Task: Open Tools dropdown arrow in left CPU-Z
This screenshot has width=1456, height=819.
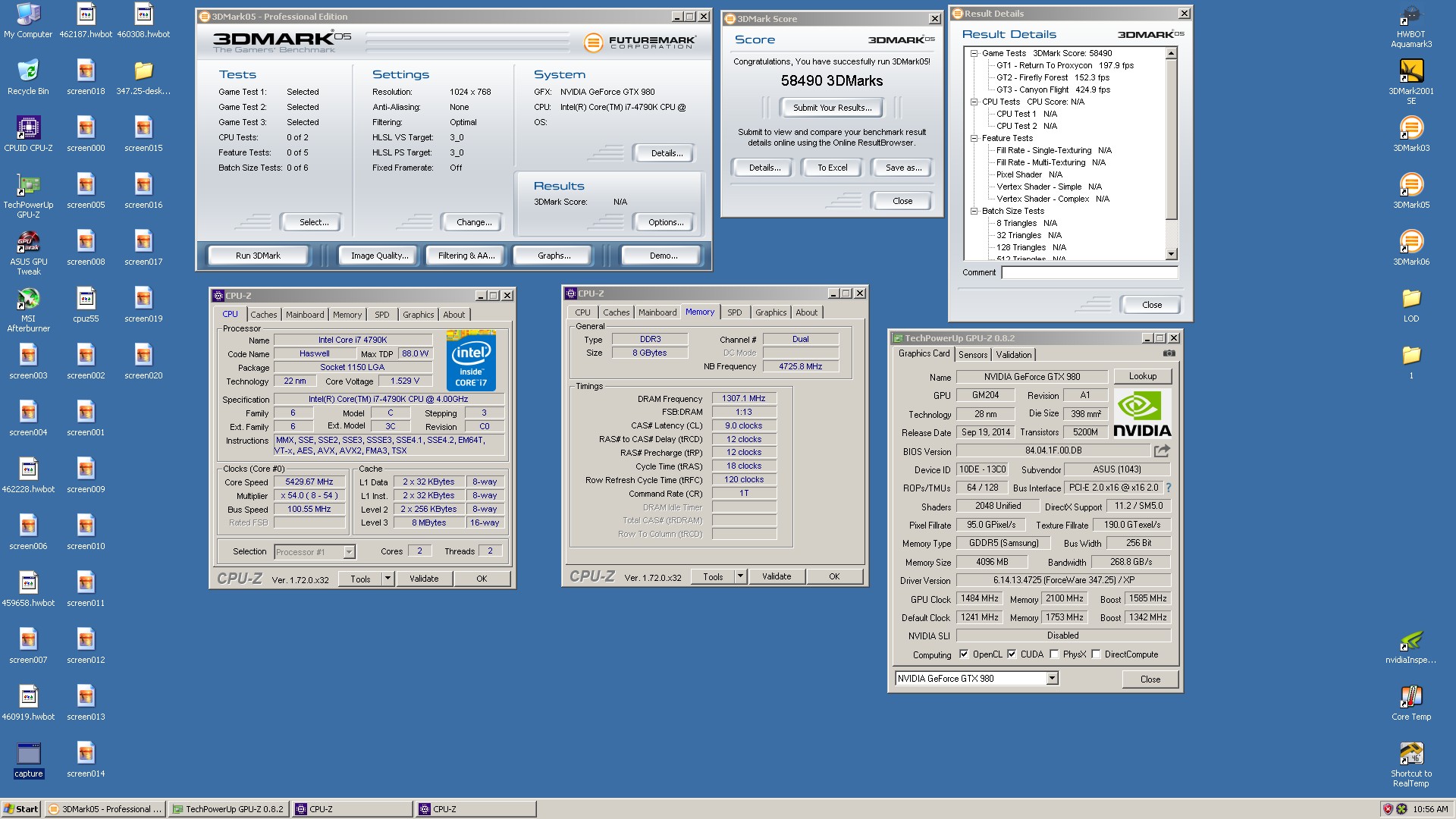Action: (x=388, y=579)
